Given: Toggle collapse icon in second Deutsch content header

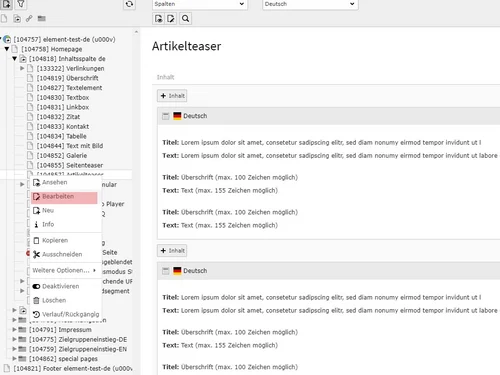Looking at the screenshot, I should (165, 271).
